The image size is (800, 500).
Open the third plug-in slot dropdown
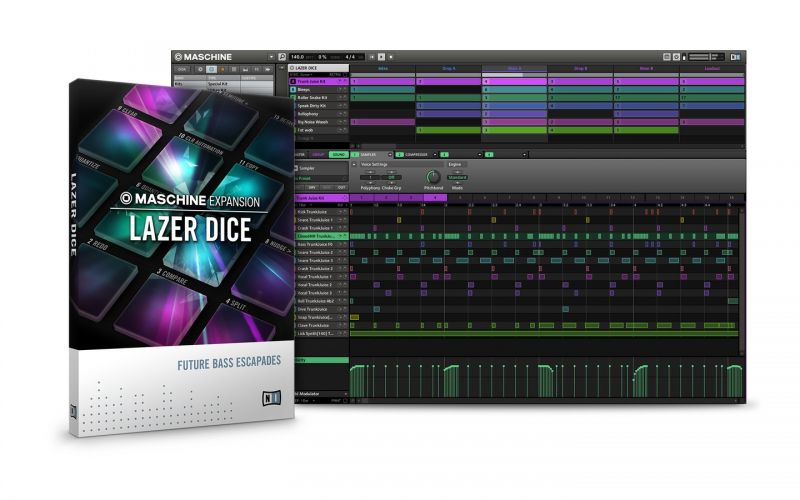(480, 155)
